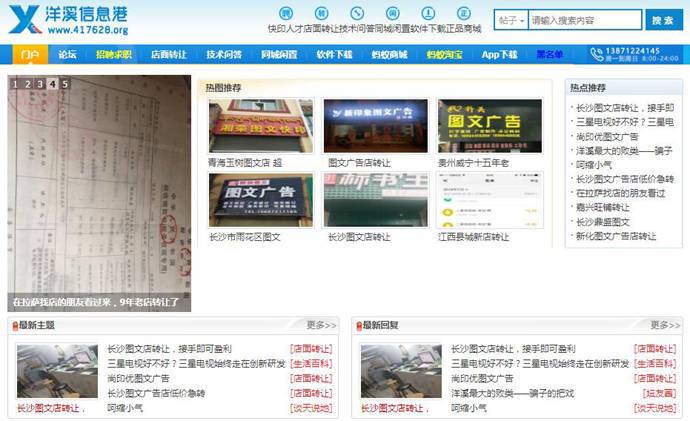Screen dimensions: 690x421
Task: Open the 江西县城新店转让 thumbnail image
Action: click(x=475, y=200)
